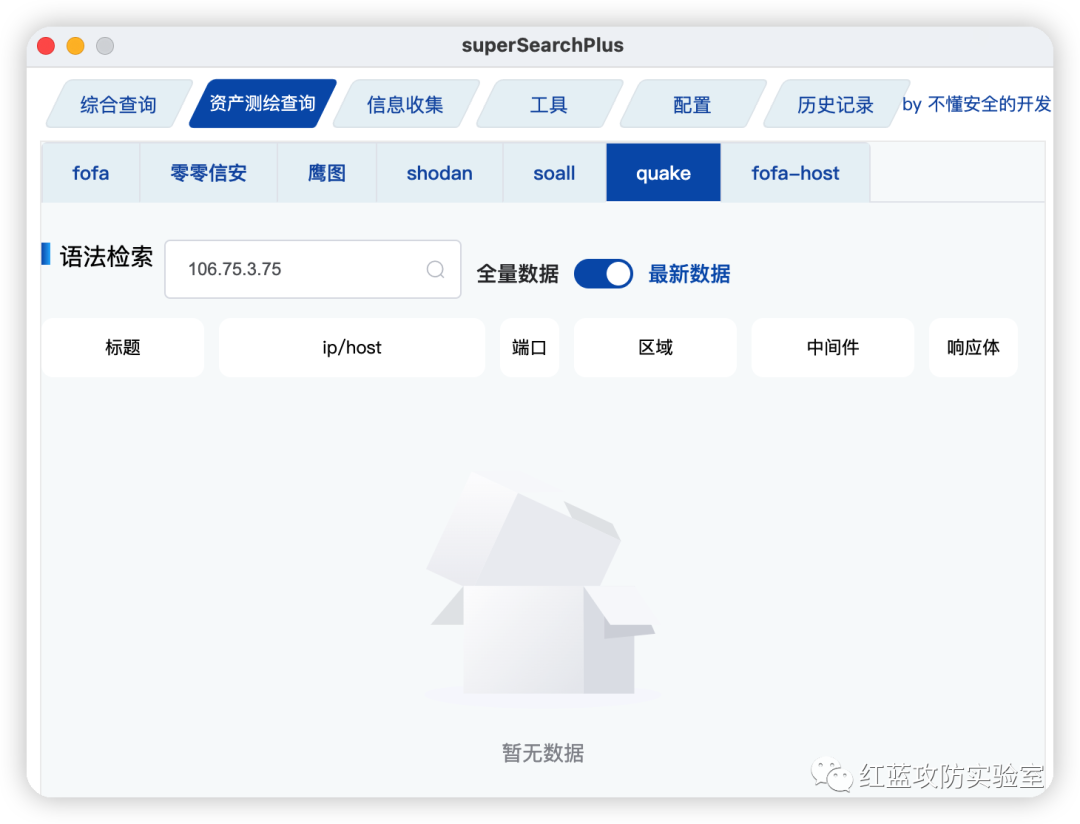This screenshot has width=1080, height=824.
Task: Click the 中间件 column header
Action: (x=833, y=347)
